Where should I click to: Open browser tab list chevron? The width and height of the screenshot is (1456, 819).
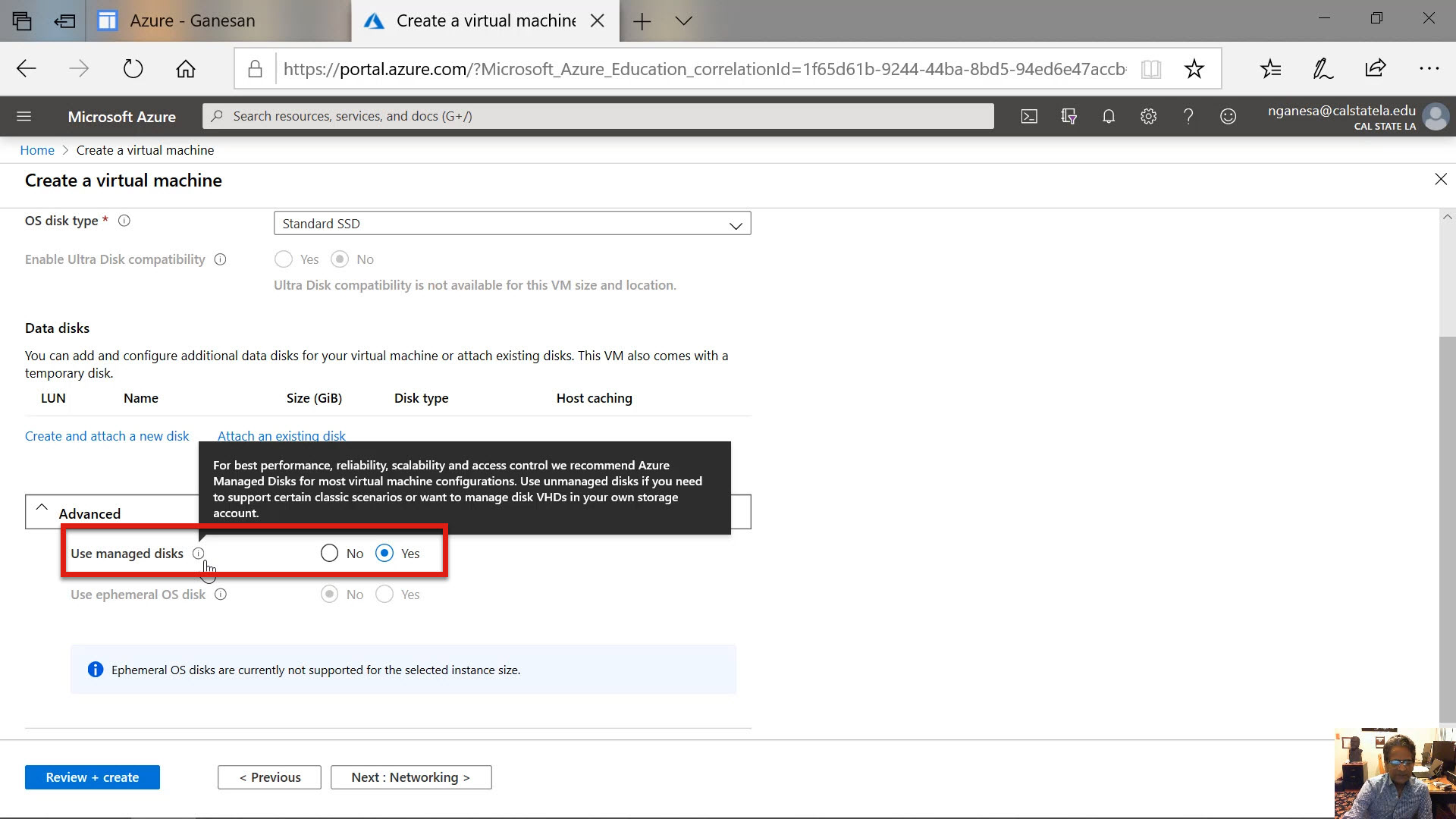pos(683,21)
